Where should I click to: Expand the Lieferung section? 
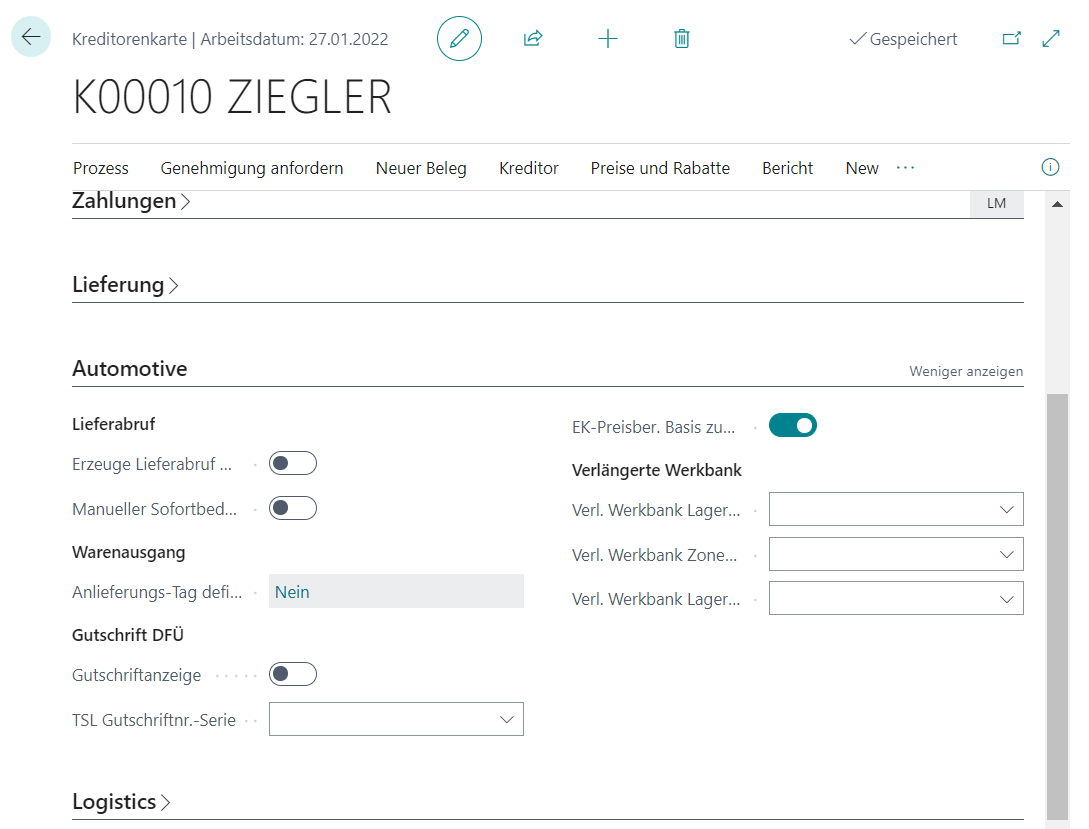pyautogui.click(x=125, y=285)
